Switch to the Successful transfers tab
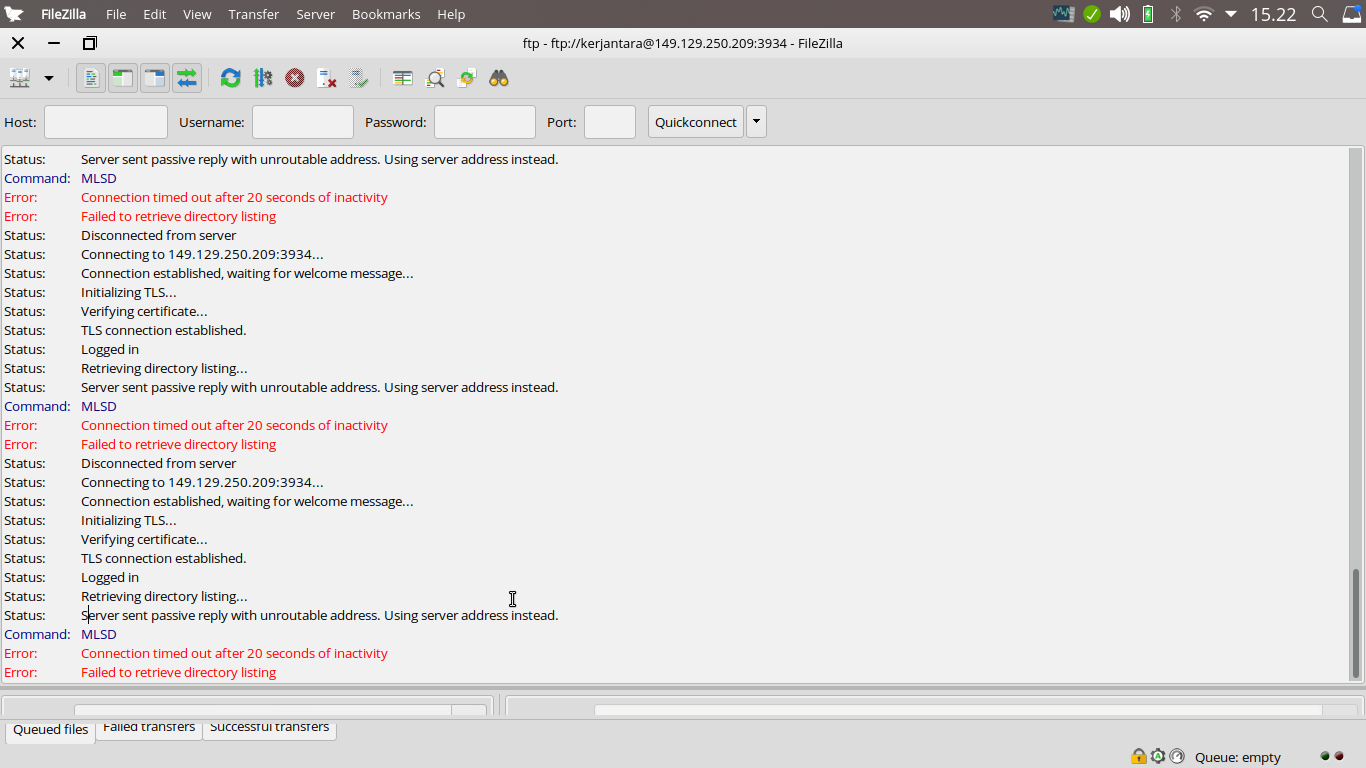Viewport: 1366px width, 768px height. coord(270,728)
